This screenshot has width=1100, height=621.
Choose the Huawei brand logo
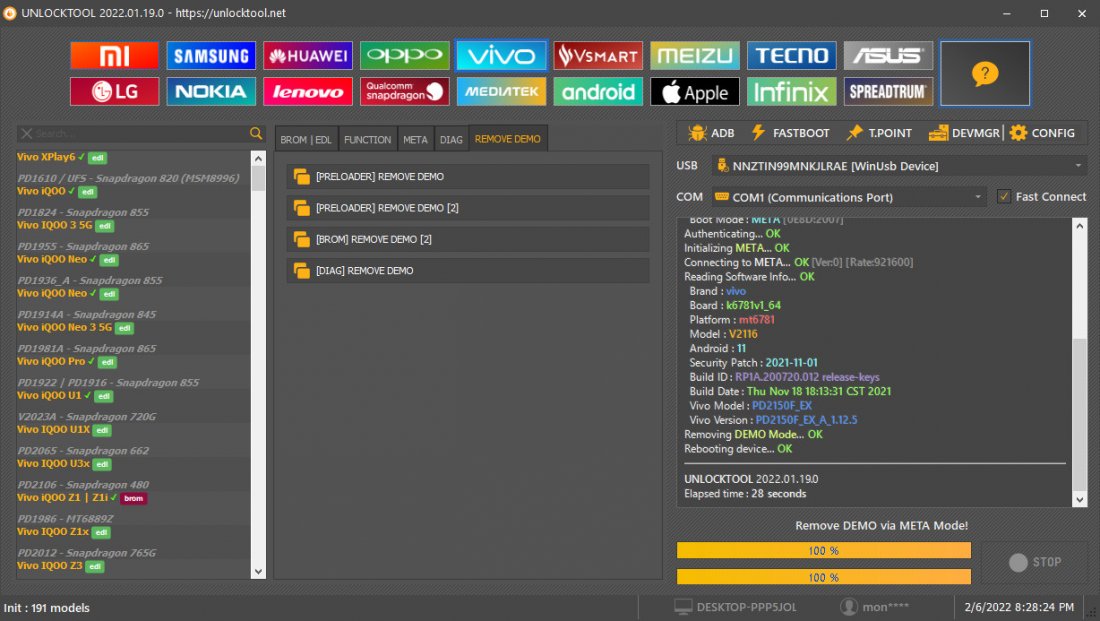click(308, 55)
